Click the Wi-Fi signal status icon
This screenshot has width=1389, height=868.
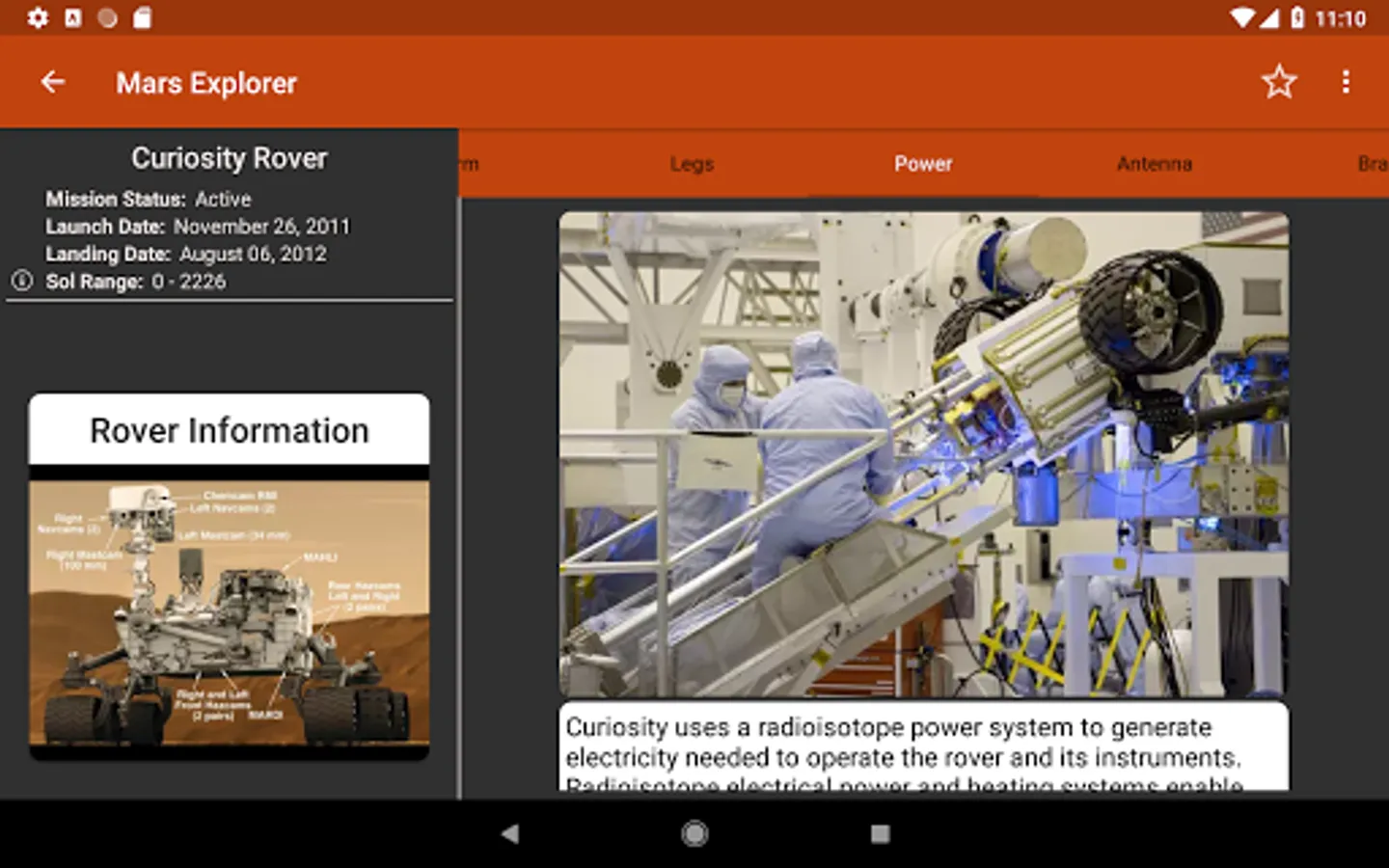pos(1241,17)
